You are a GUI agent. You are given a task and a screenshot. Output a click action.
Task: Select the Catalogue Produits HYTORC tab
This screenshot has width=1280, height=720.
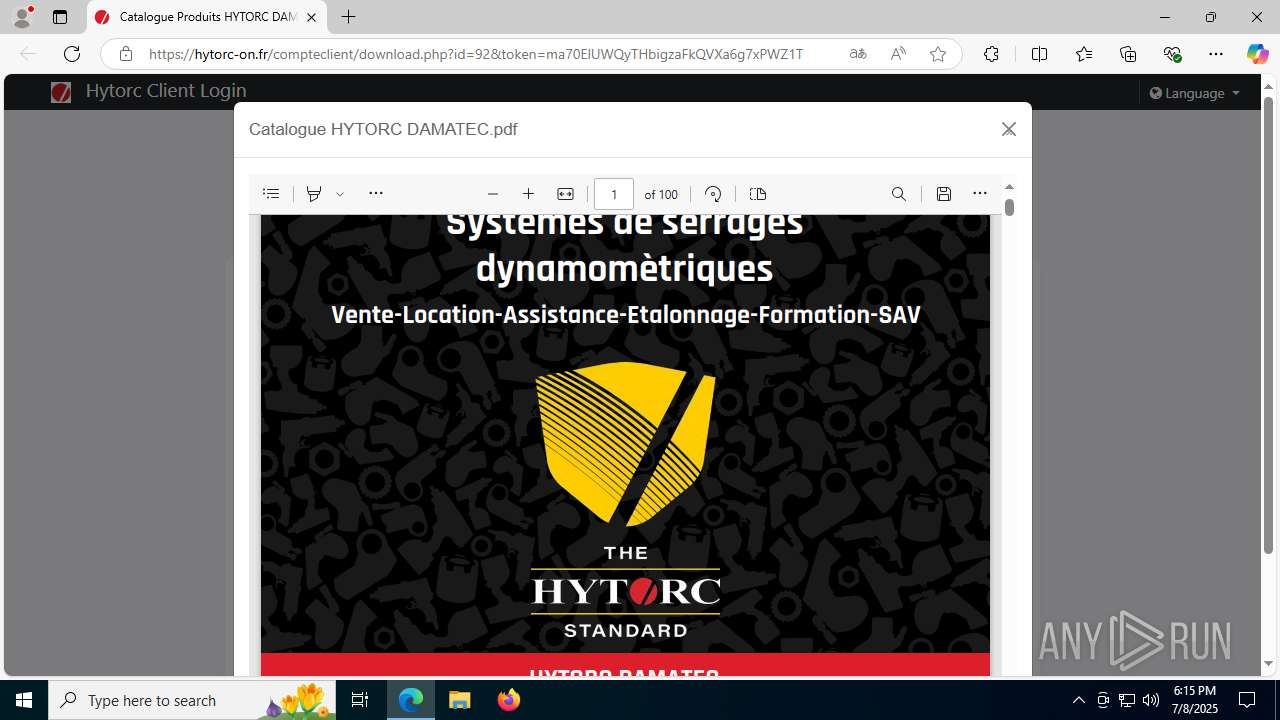tap(207, 17)
